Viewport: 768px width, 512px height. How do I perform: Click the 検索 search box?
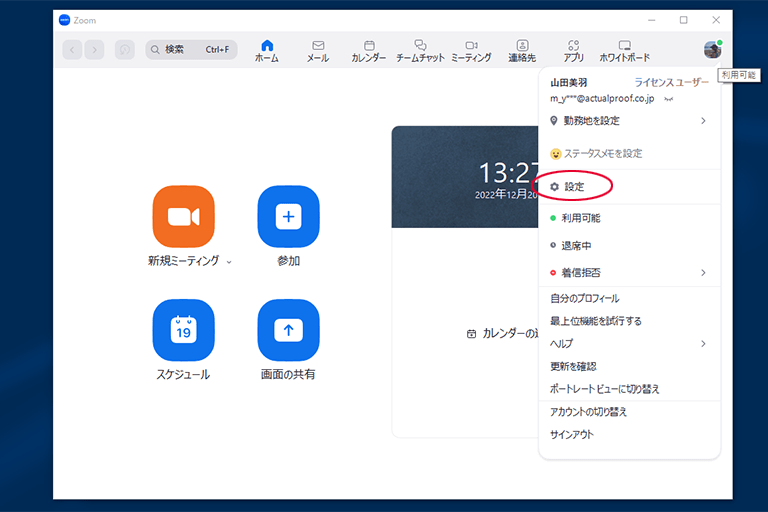point(191,49)
